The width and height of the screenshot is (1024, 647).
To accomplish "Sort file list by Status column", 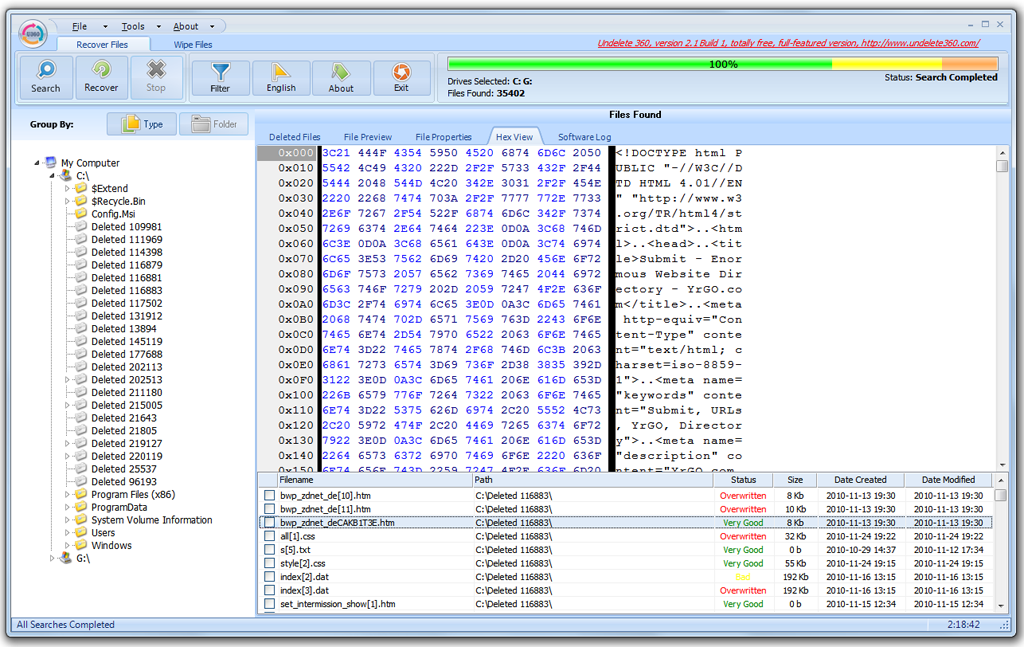I will pyautogui.click(x=743, y=480).
